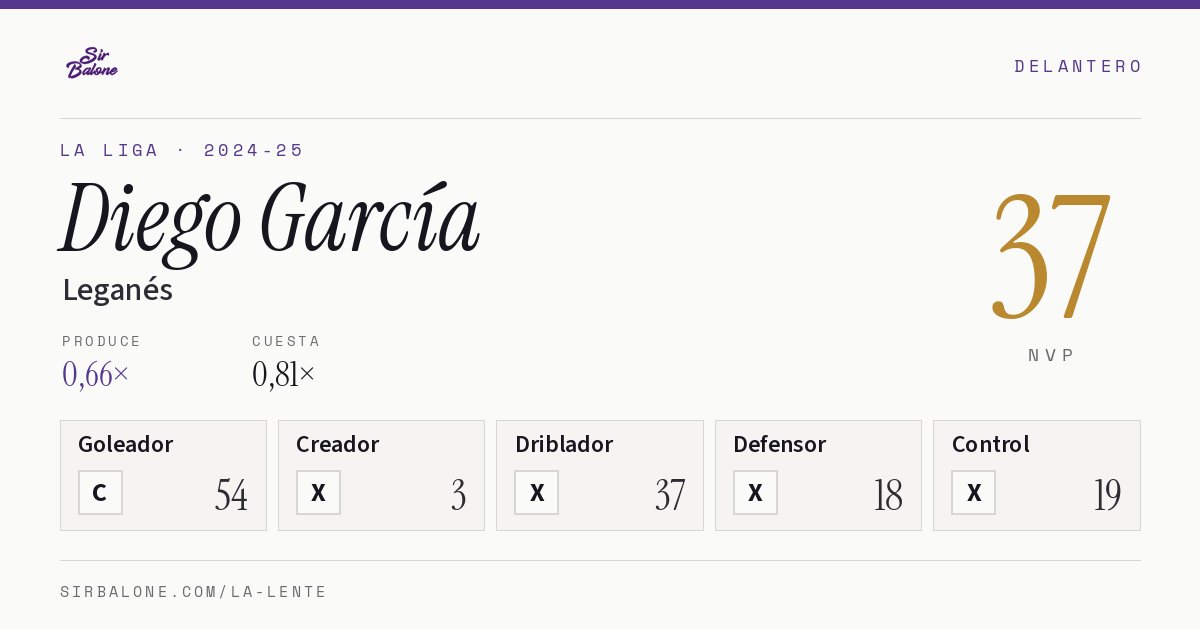Select the X grade badge in Control
This screenshot has width=1200, height=630.
(x=974, y=493)
